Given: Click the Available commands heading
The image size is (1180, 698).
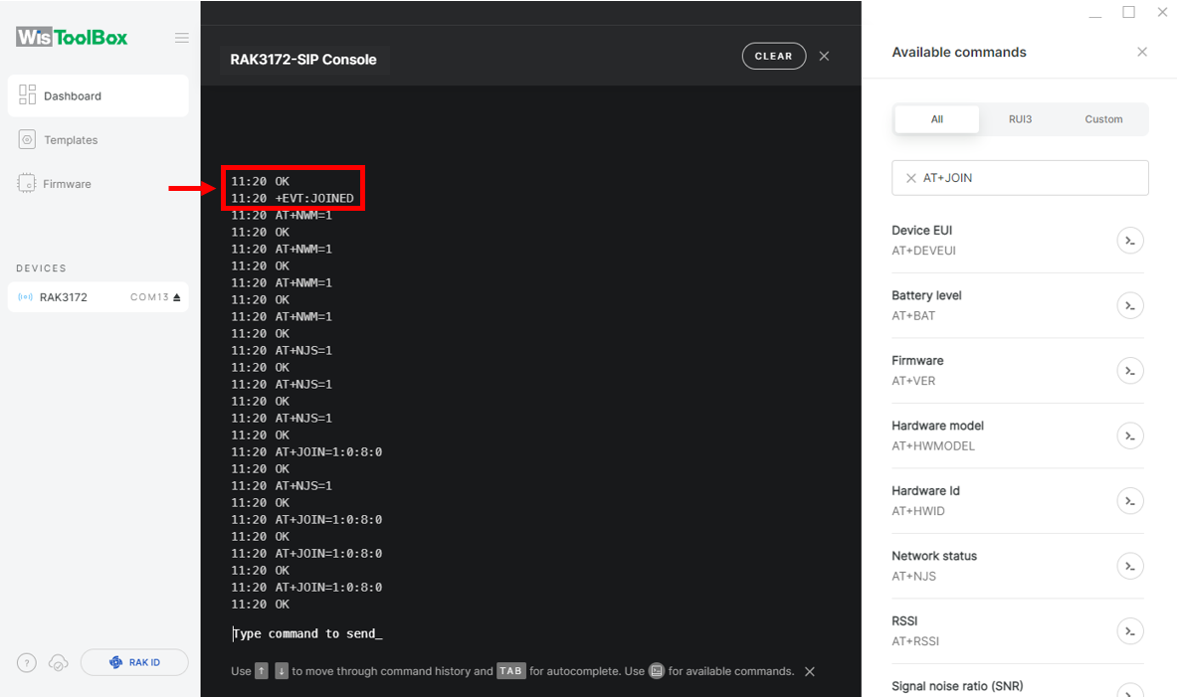Looking at the screenshot, I should pyautogui.click(x=959, y=52).
